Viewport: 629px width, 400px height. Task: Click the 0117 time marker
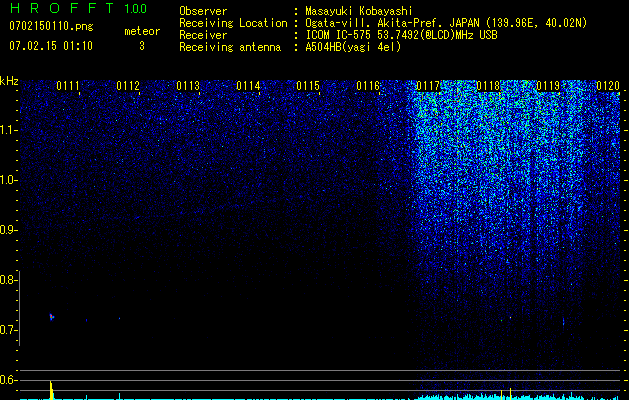tap(428, 86)
